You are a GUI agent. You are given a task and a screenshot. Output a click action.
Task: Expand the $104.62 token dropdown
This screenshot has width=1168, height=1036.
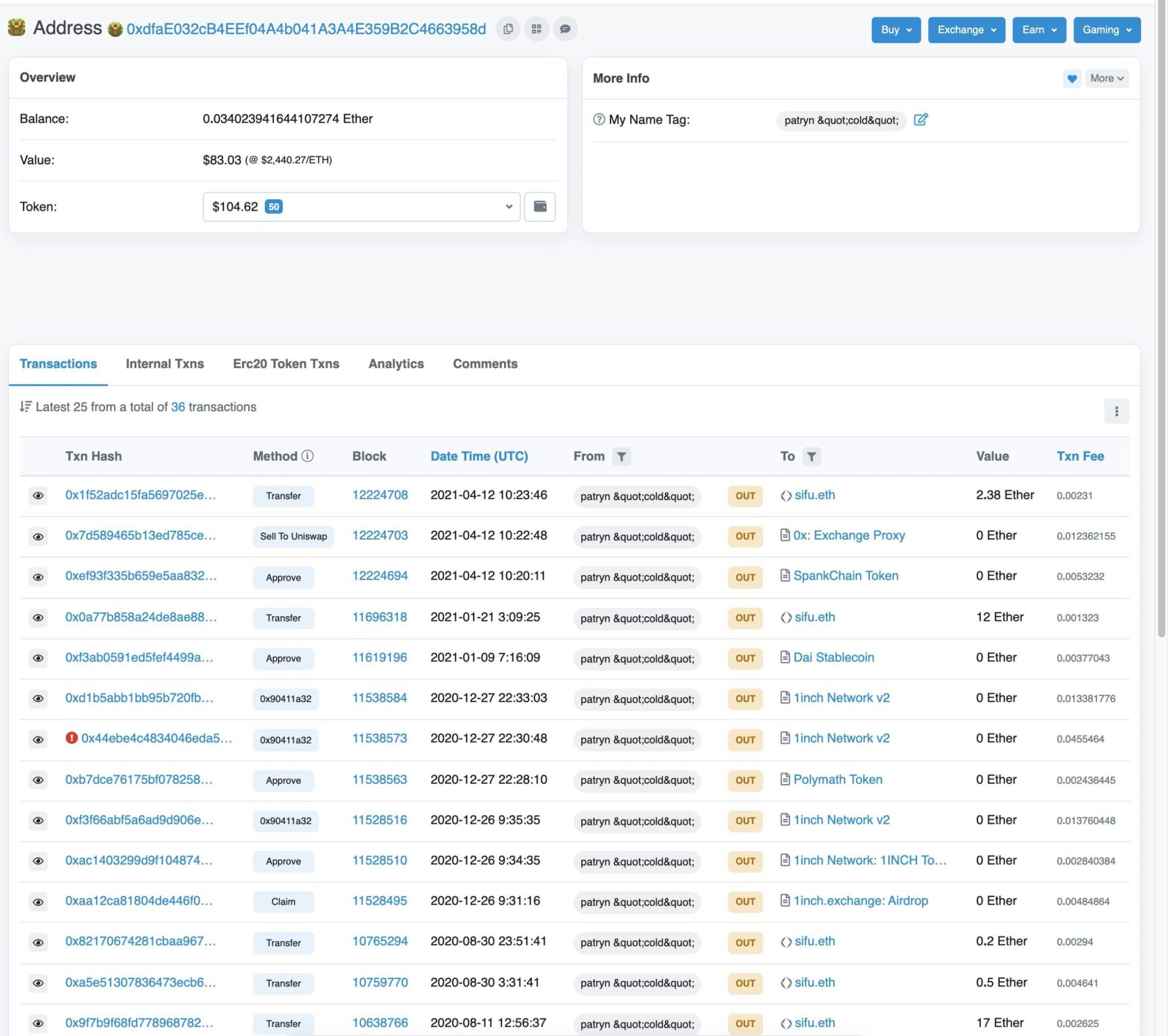click(361, 206)
